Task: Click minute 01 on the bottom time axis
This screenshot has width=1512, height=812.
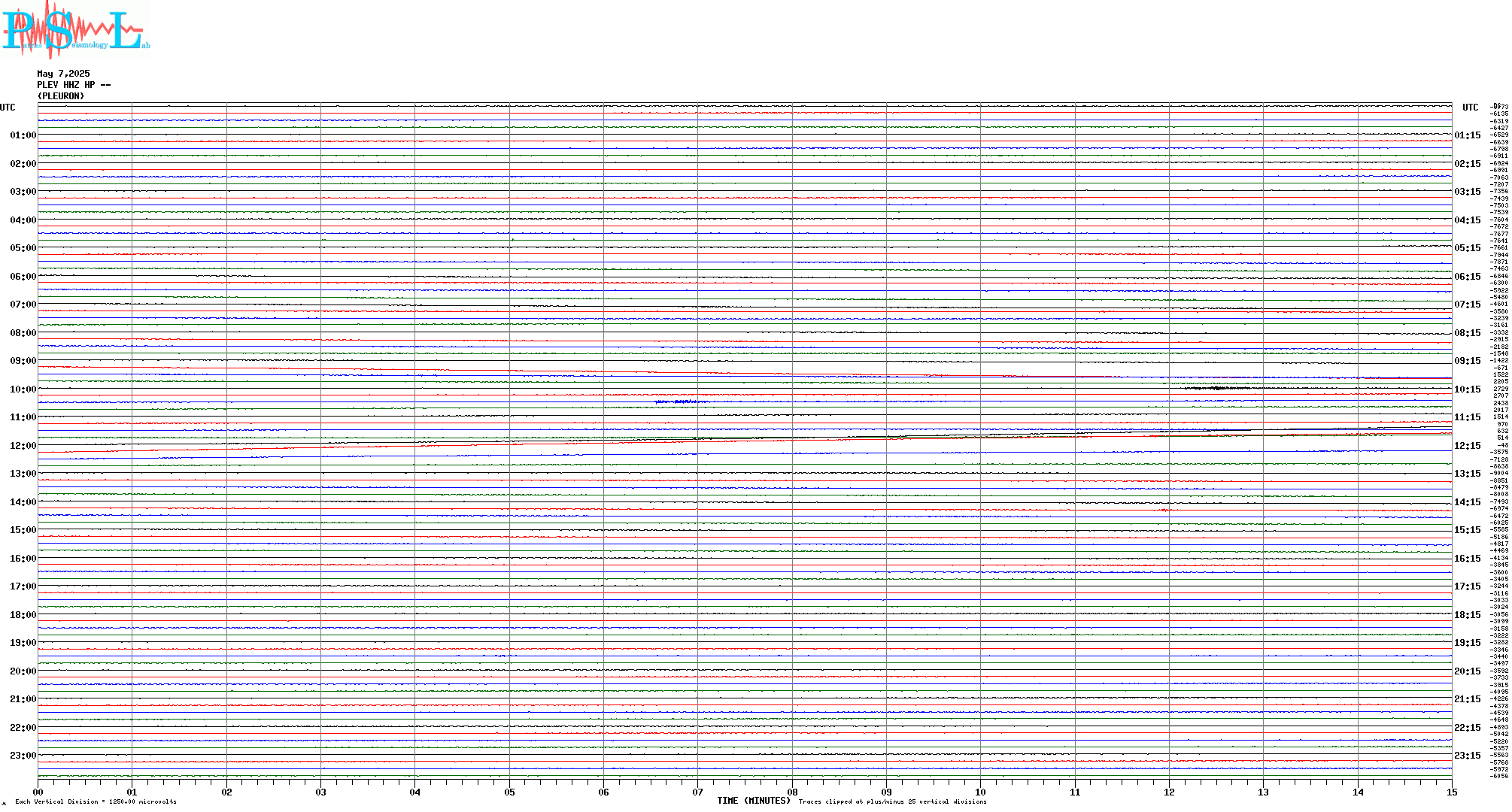Action: 132,792
